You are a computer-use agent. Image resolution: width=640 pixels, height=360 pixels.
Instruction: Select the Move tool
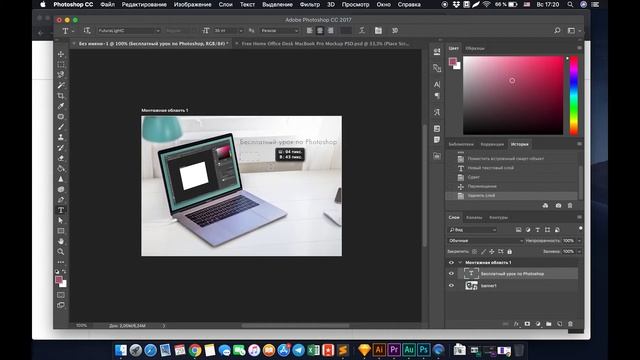(61, 54)
